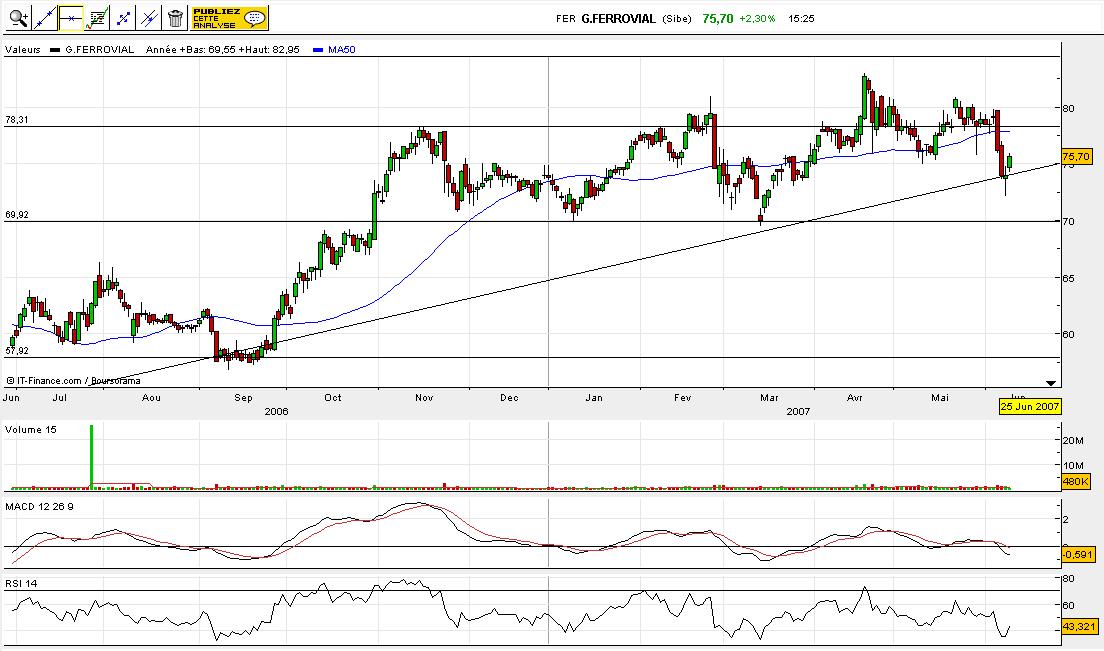Click the yellow 75,70 price tag on axis
This screenshot has height=651, width=1104.
coord(1076,156)
